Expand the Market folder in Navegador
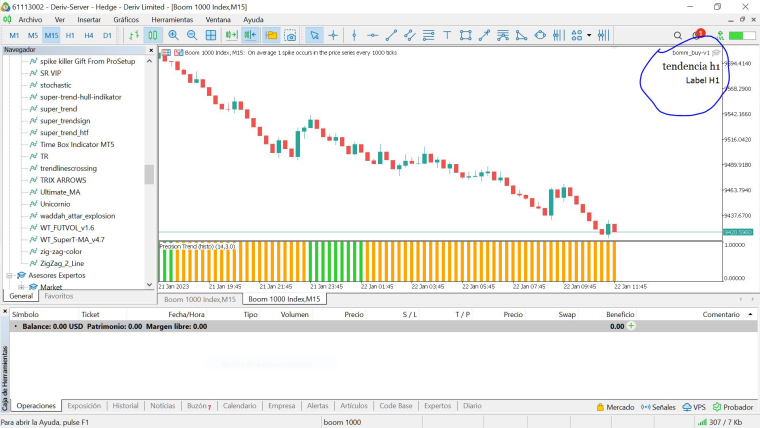The image size is (760, 428). click(x=21, y=287)
